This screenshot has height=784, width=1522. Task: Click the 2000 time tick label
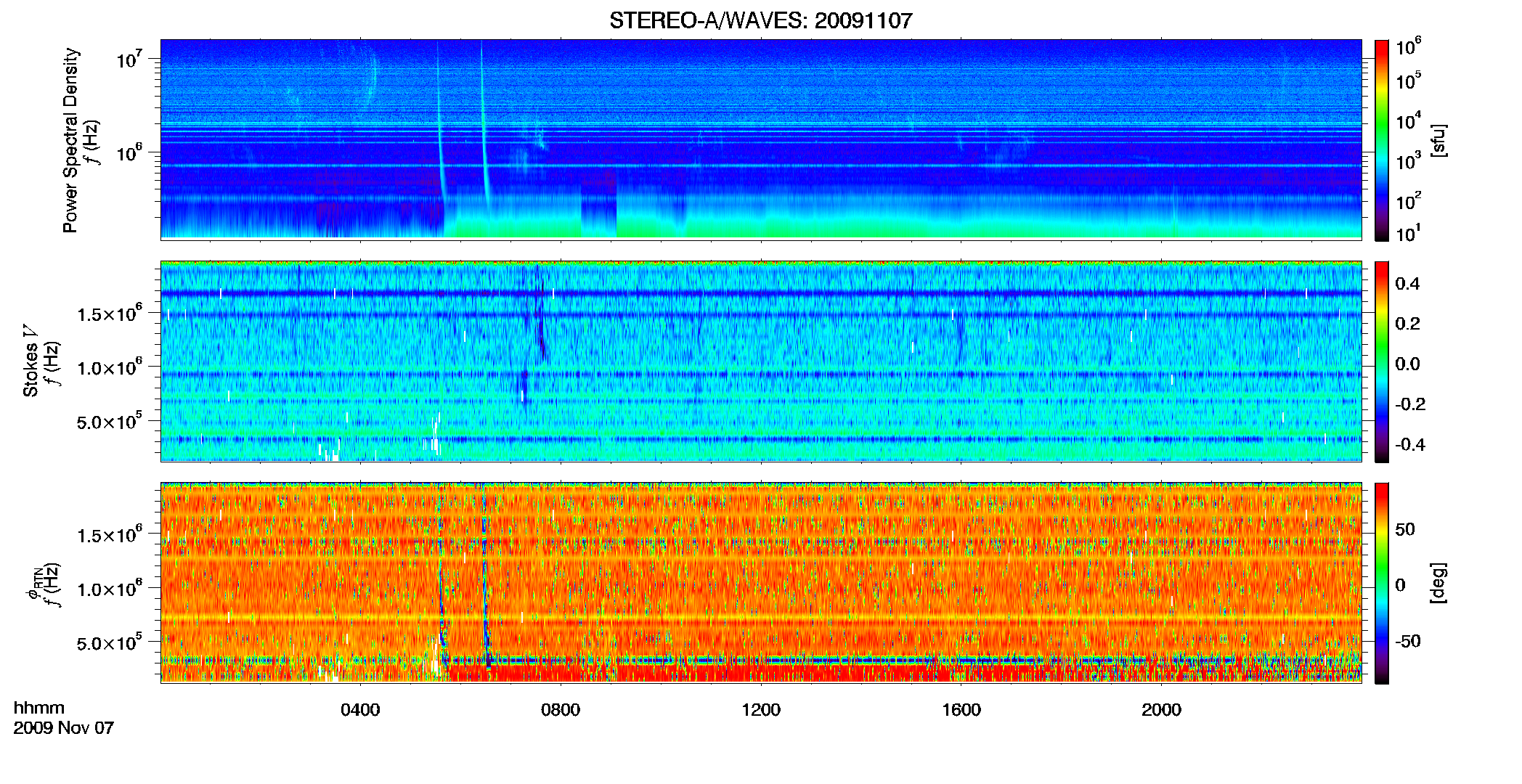[x=1161, y=710]
